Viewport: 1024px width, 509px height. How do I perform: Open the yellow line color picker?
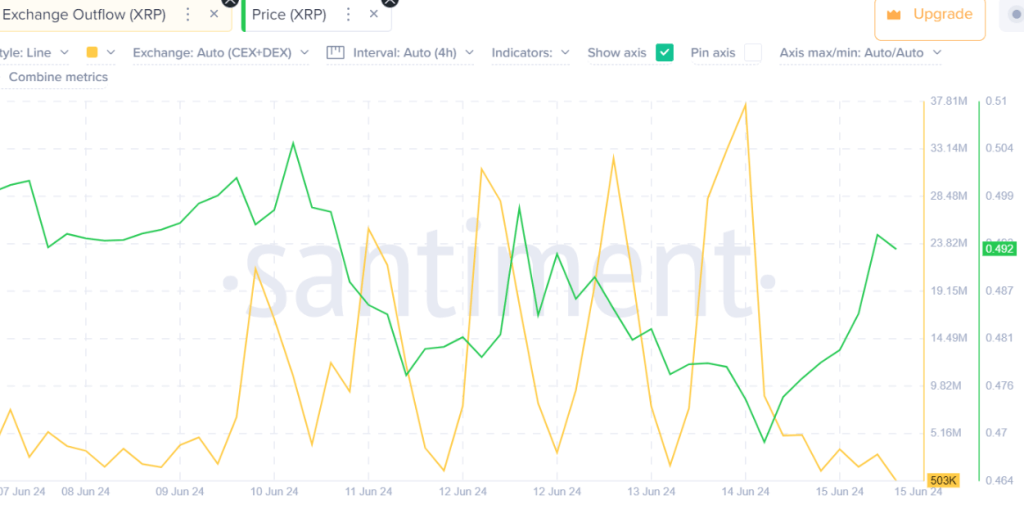coord(92,52)
